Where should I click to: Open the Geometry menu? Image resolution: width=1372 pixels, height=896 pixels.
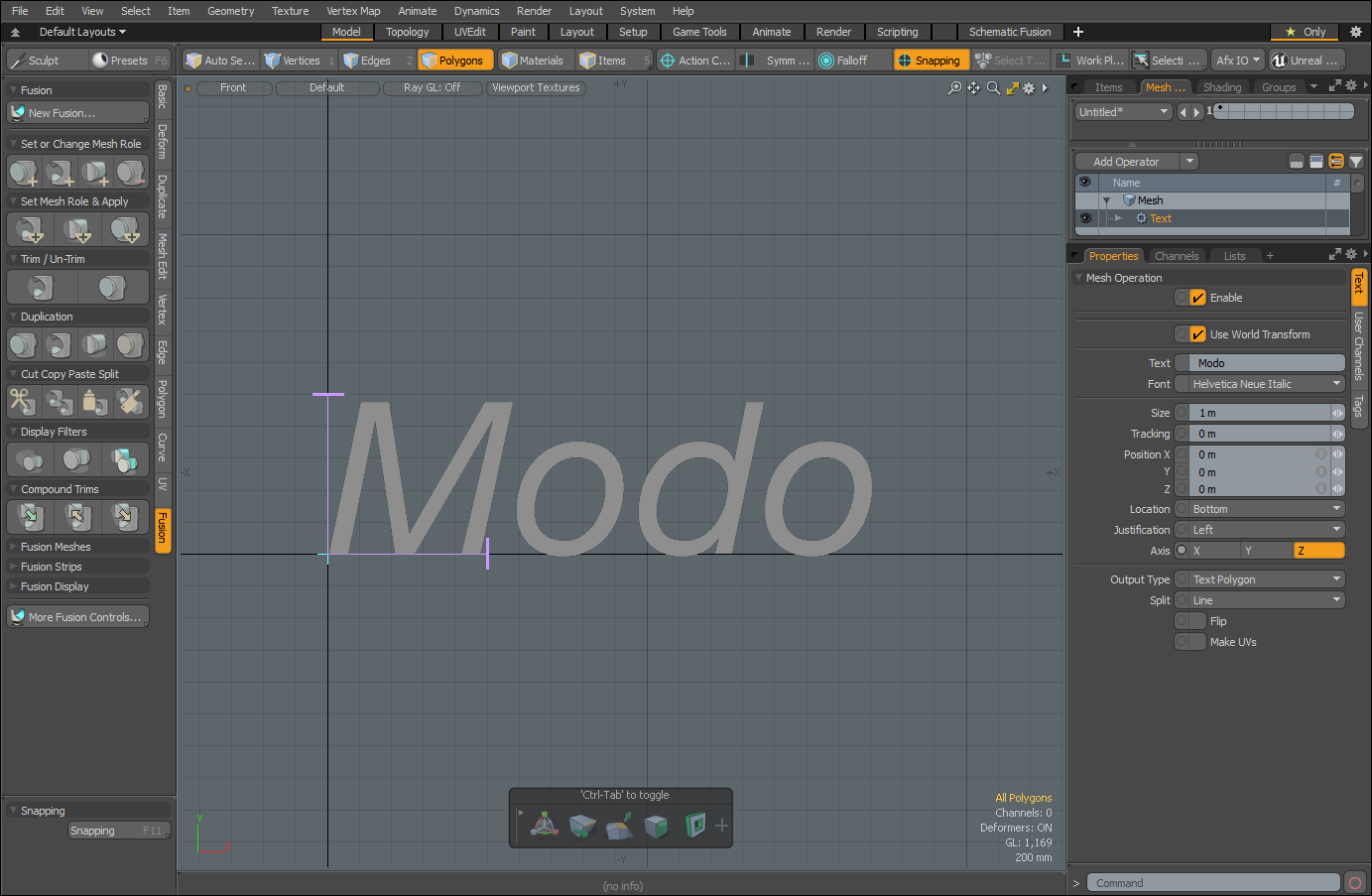pyautogui.click(x=230, y=11)
